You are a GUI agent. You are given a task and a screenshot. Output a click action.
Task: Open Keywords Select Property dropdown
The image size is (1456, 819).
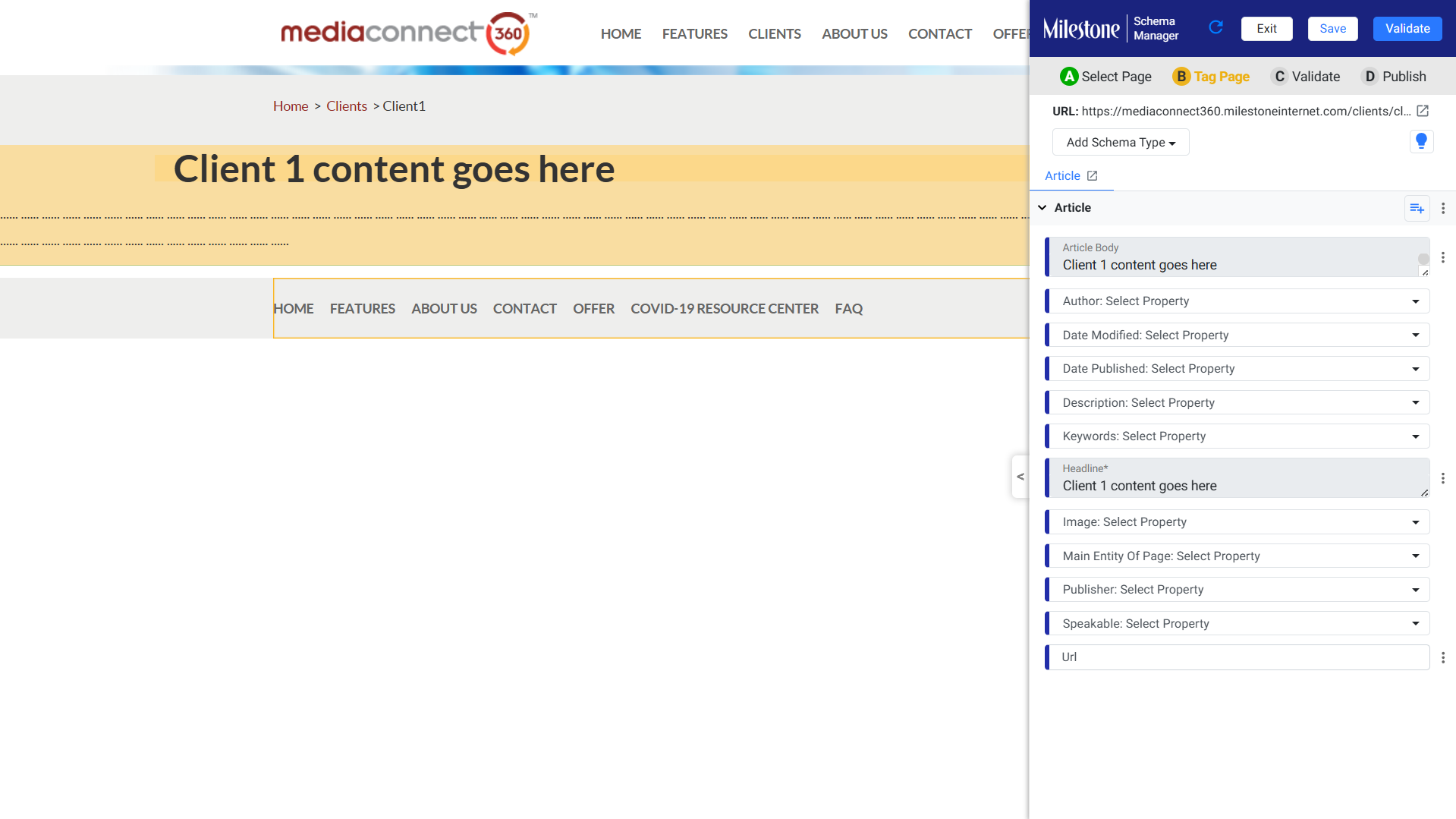(1237, 436)
